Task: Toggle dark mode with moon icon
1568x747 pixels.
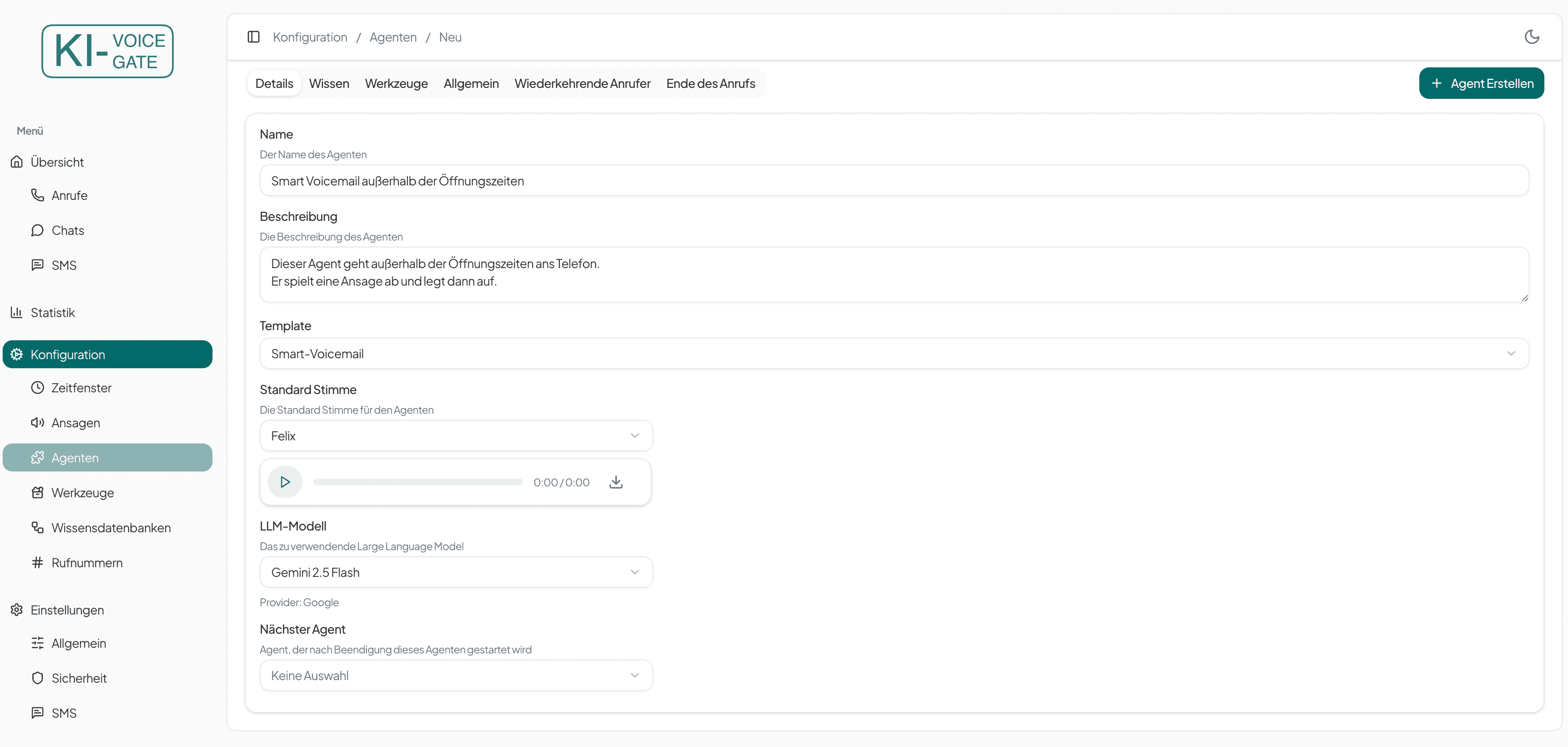Action: click(x=1531, y=37)
